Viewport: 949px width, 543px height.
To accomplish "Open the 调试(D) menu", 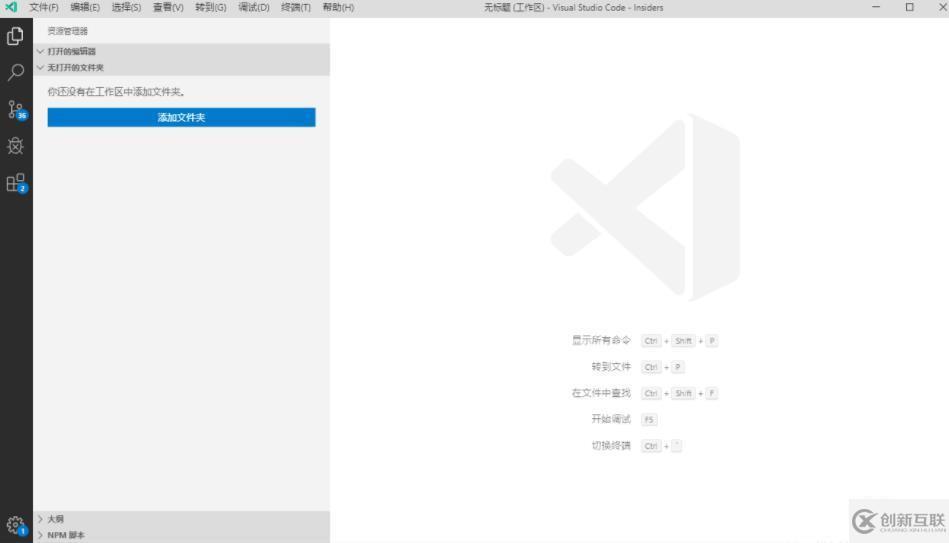I will [x=254, y=7].
